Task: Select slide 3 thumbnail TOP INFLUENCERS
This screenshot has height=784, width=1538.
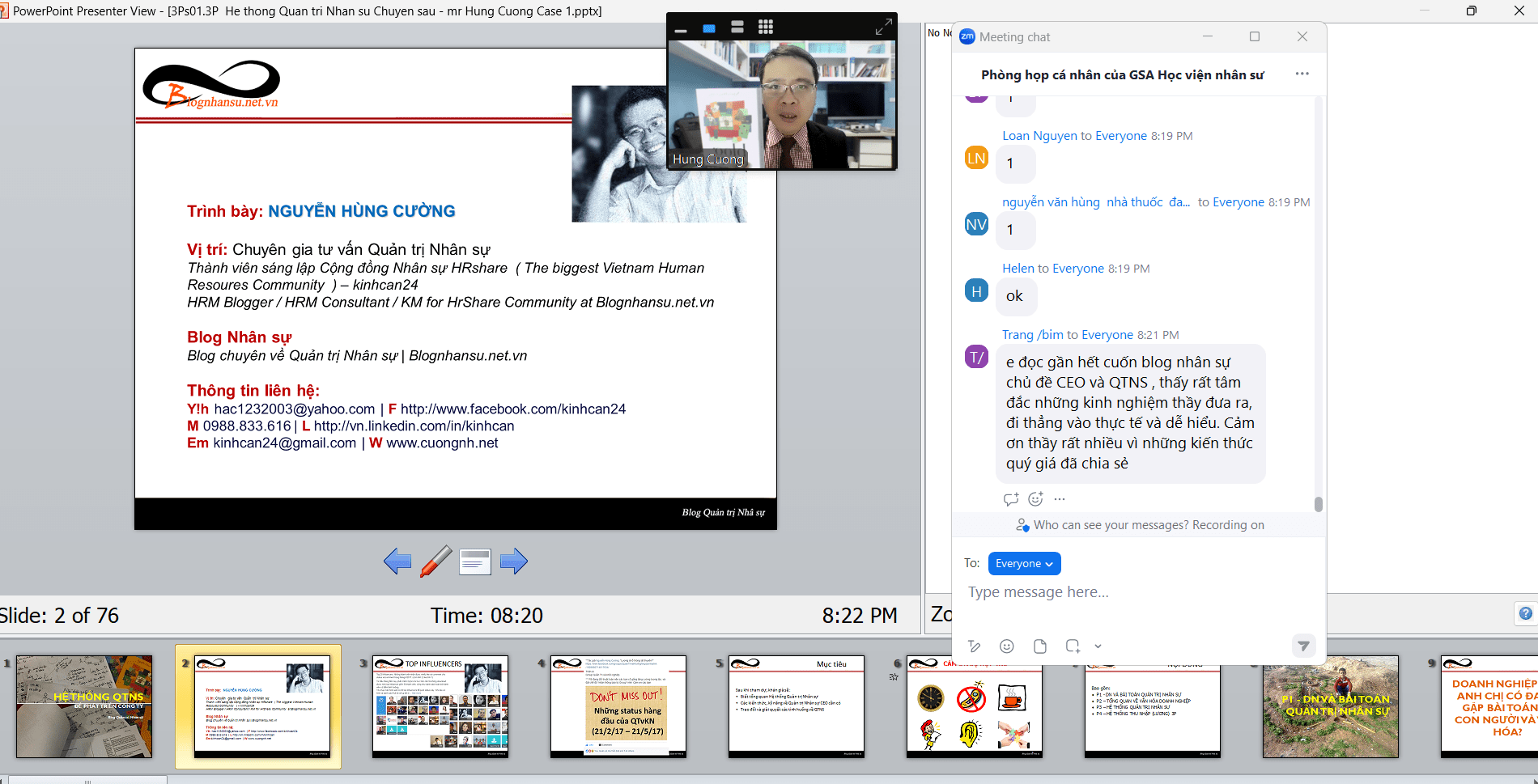Action: point(440,706)
